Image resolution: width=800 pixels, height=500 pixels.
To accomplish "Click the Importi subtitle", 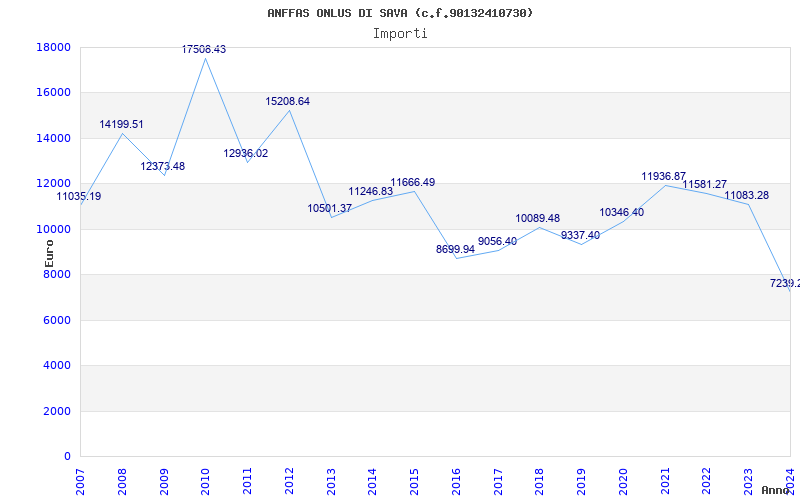I will (x=400, y=34).
